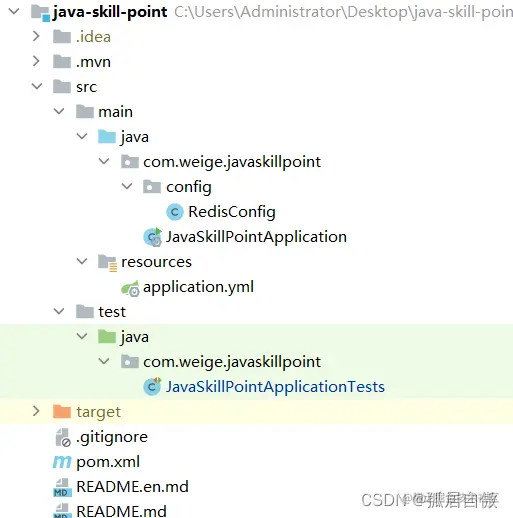Click the blue java sources root icon
Screen dimensions: 513x518
pyautogui.click(x=107, y=137)
